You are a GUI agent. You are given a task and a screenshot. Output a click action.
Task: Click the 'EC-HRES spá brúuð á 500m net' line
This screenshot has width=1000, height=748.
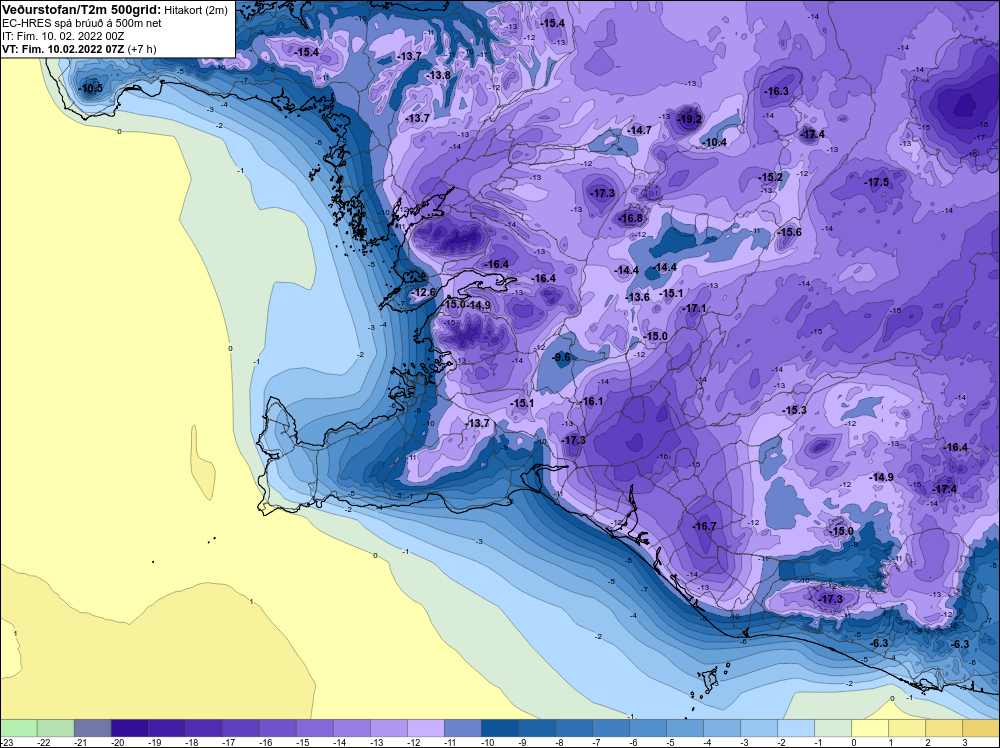pyautogui.click(x=81, y=23)
